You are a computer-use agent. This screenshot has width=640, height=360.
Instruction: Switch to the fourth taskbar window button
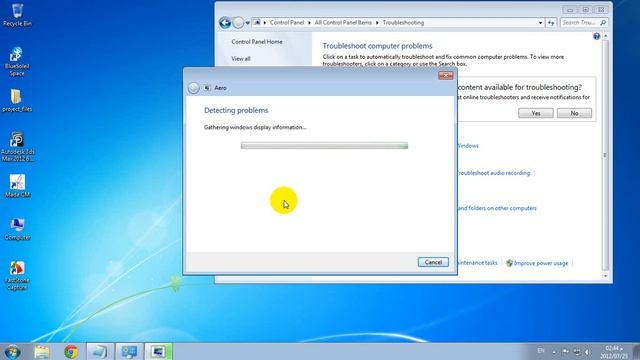pyautogui.click(x=99, y=351)
